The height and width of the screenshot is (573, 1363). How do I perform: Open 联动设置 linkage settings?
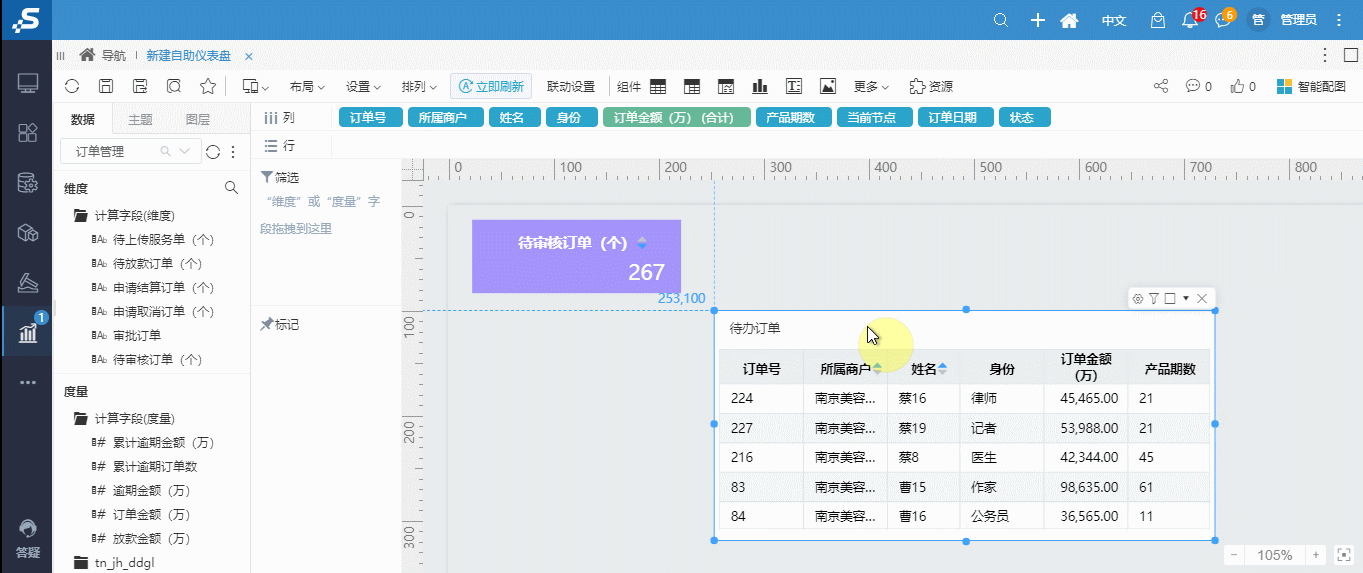(x=571, y=86)
